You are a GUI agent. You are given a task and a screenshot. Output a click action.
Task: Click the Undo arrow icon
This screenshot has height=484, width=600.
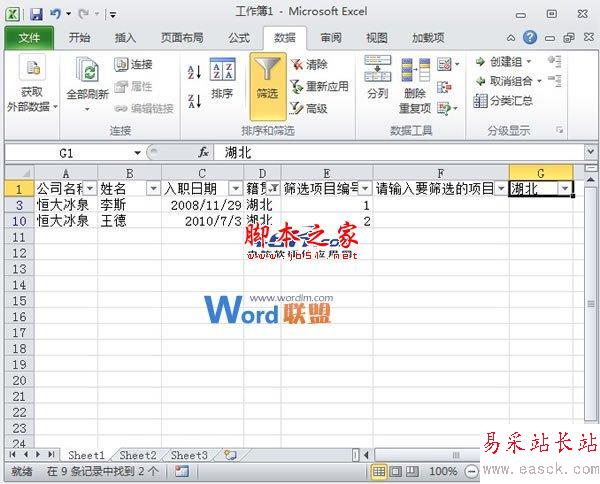55,14
